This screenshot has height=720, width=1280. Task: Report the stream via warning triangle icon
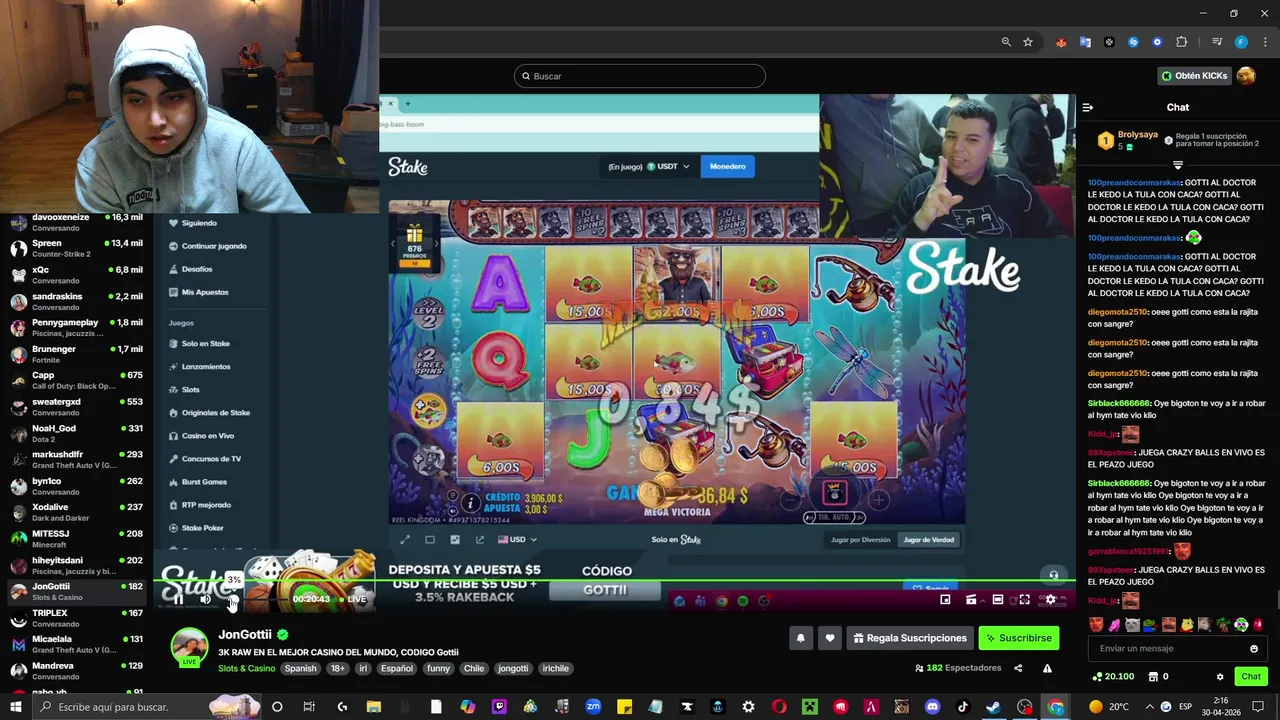1047,668
